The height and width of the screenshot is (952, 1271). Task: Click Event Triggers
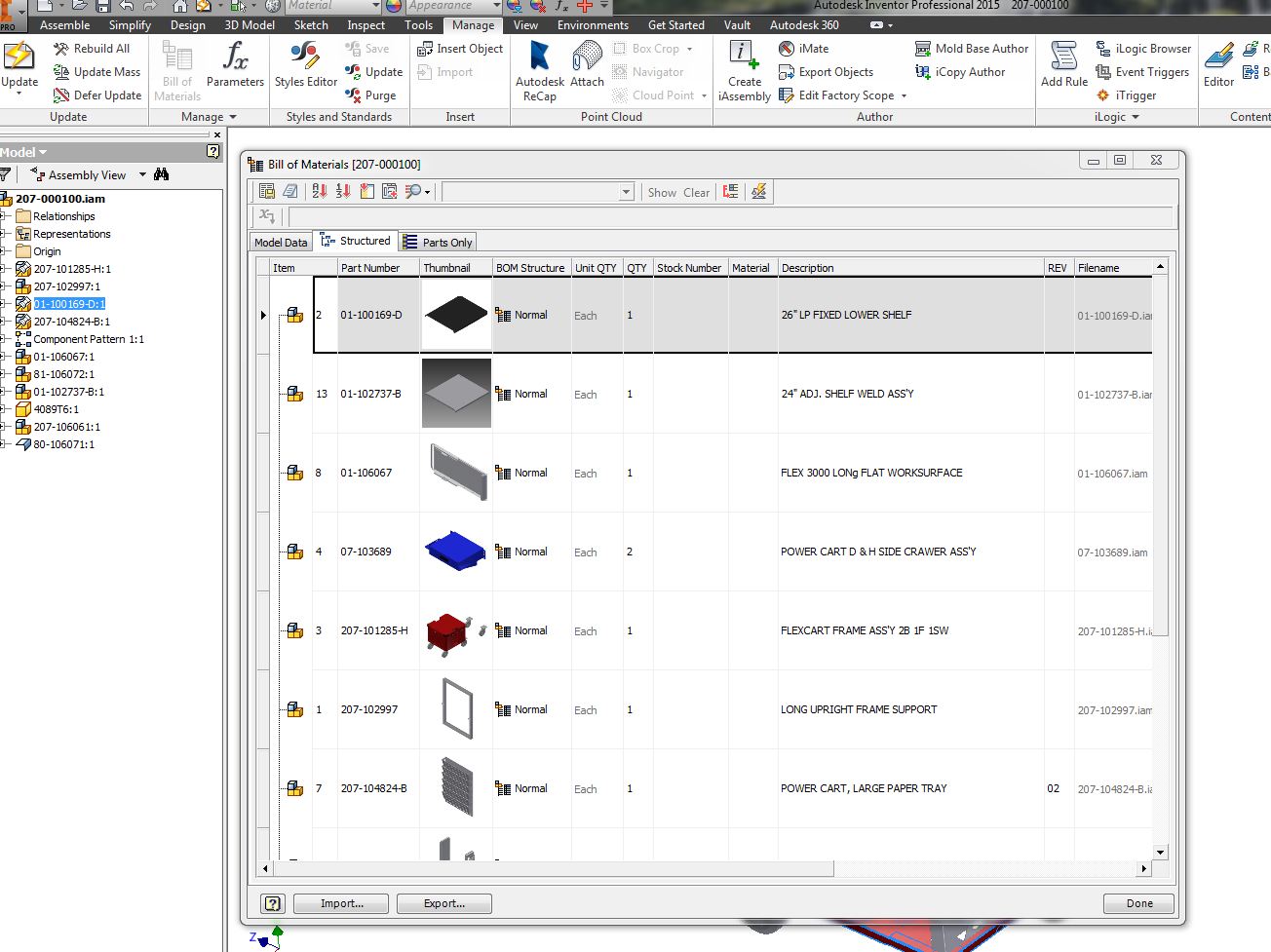tap(1142, 72)
